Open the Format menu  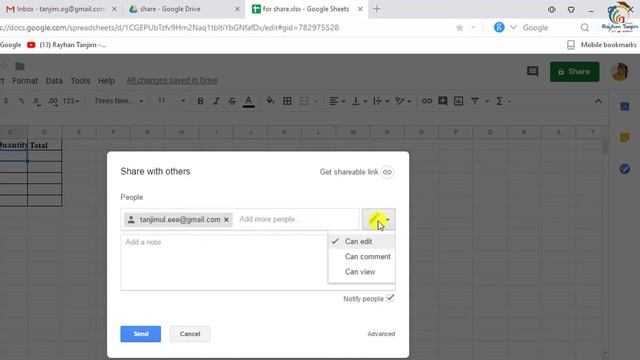coord(25,81)
